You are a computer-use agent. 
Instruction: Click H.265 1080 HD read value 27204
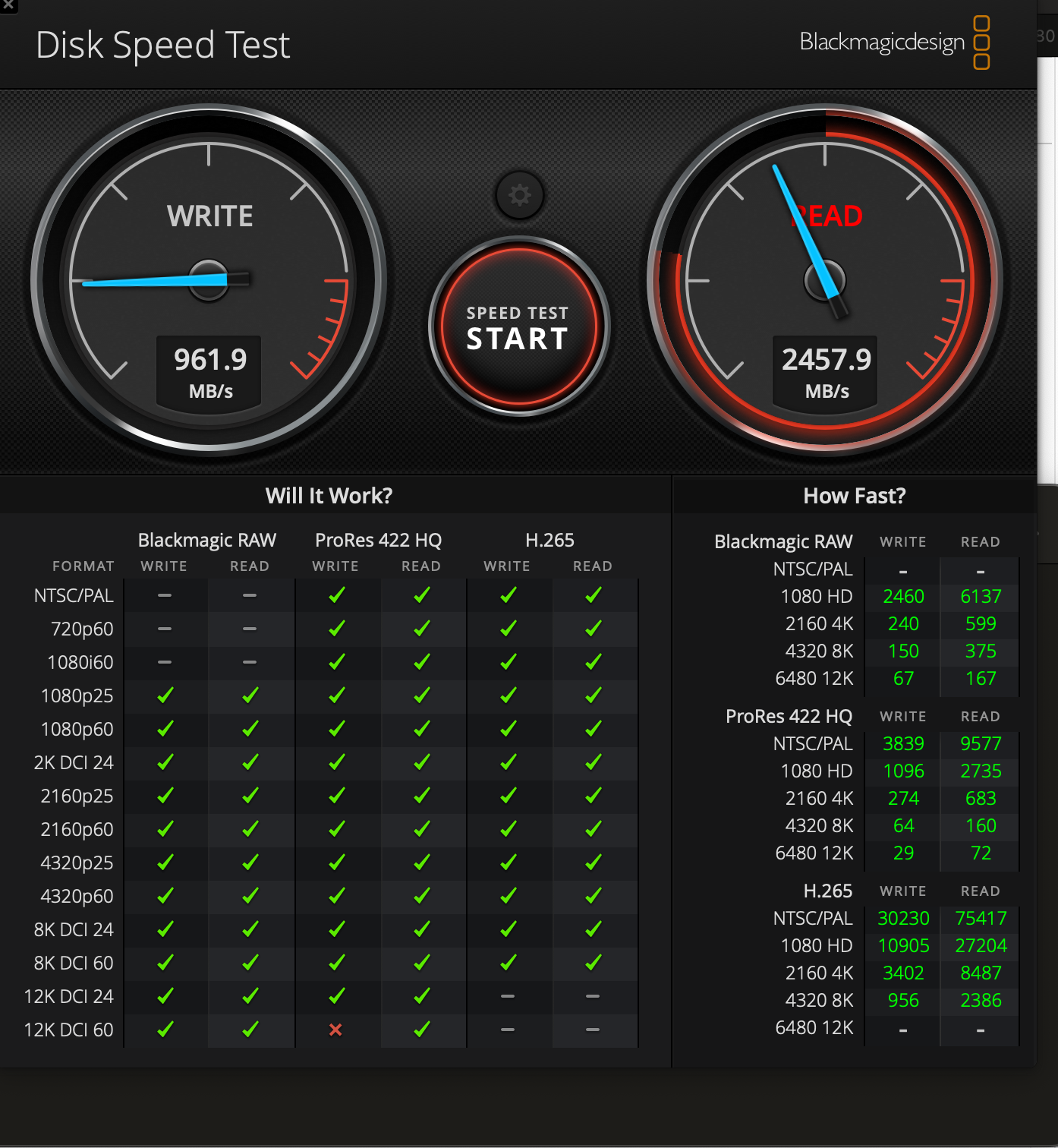pyautogui.click(x=981, y=945)
